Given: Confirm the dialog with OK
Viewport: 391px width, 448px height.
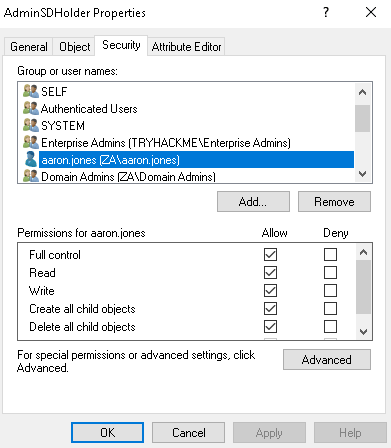Looking at the screenshot, I should [x=107, y=433].
